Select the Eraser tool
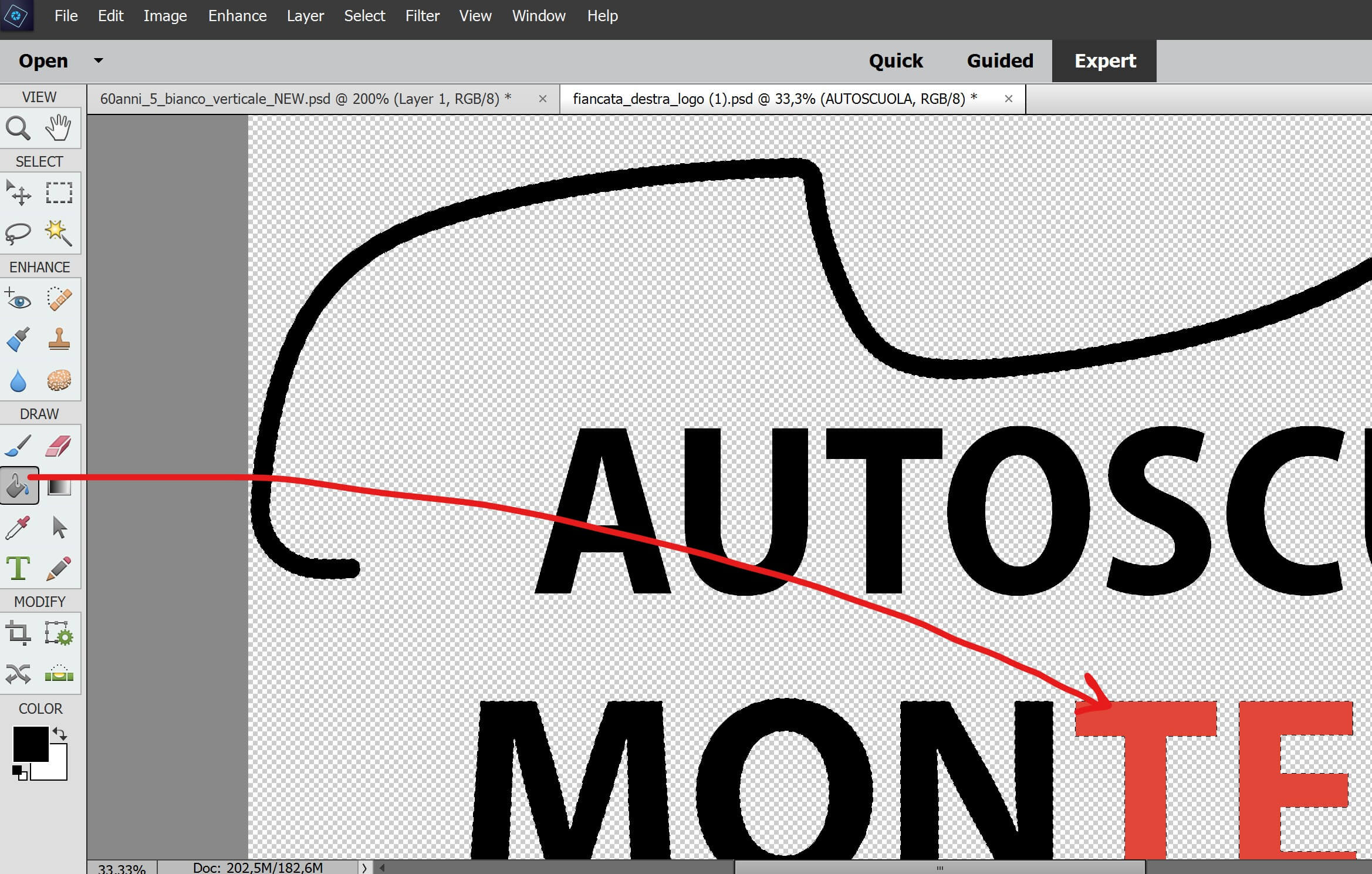This screenshot has height=874, width=1372. (x=59, y=446)
